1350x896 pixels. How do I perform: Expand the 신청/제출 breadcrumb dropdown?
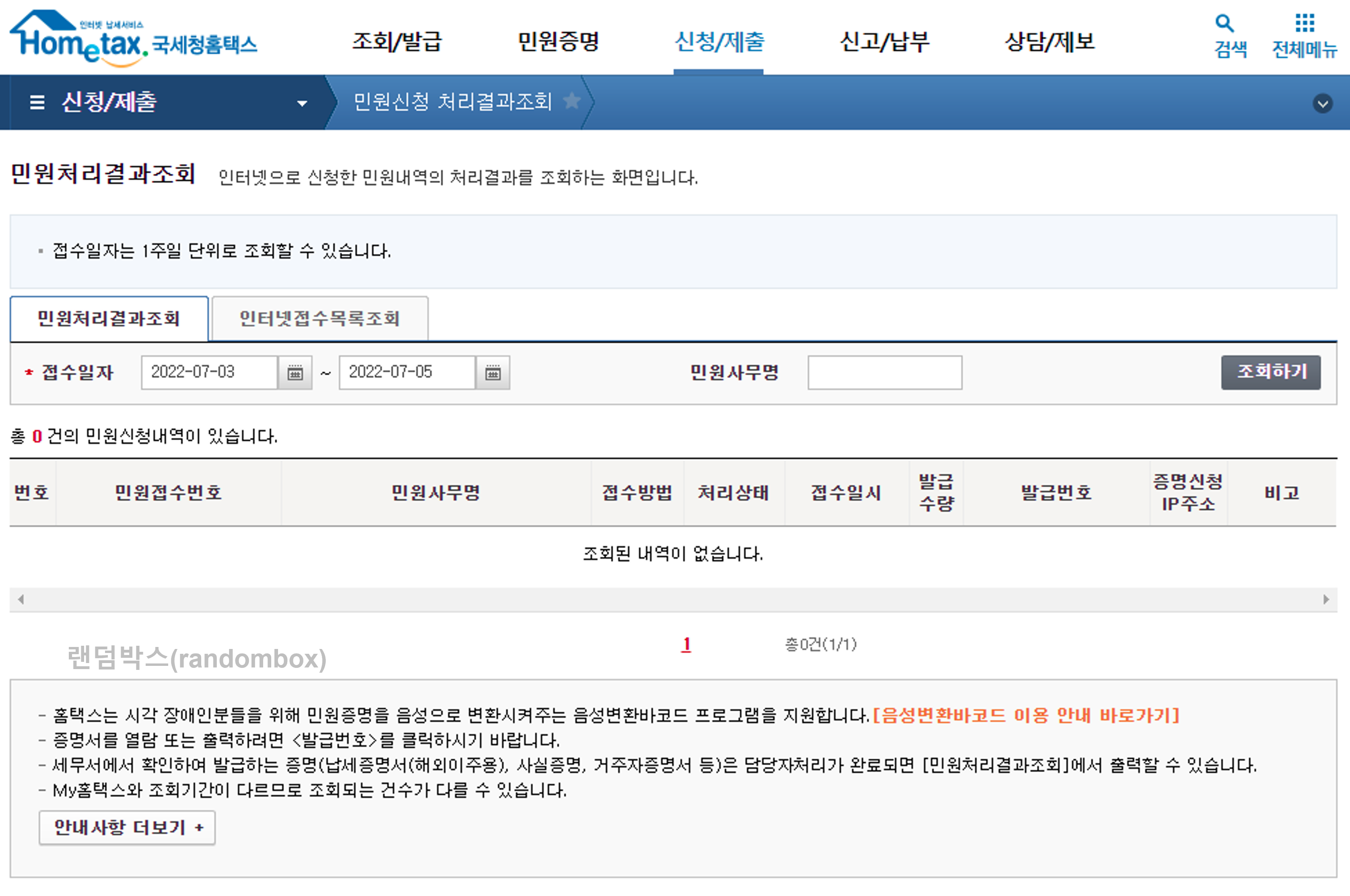pos(301,103)
